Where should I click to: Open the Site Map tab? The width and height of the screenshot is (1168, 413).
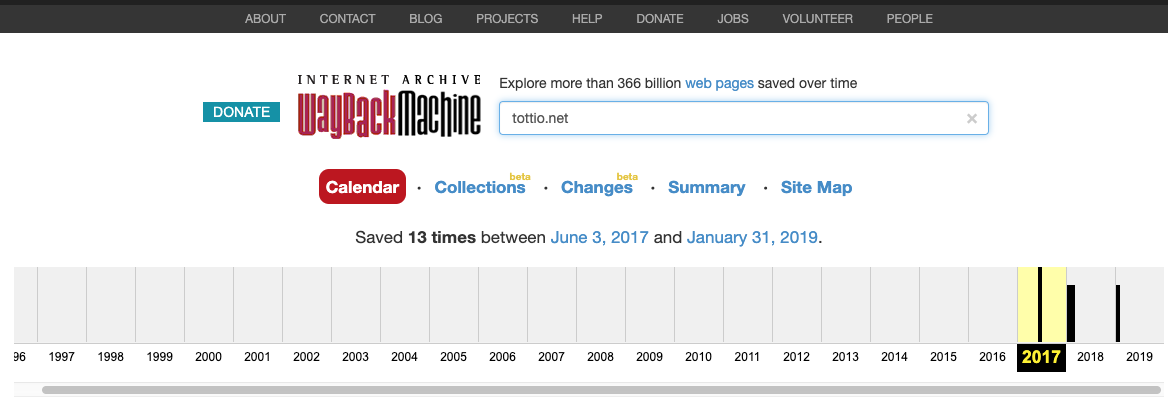[816, 187]
